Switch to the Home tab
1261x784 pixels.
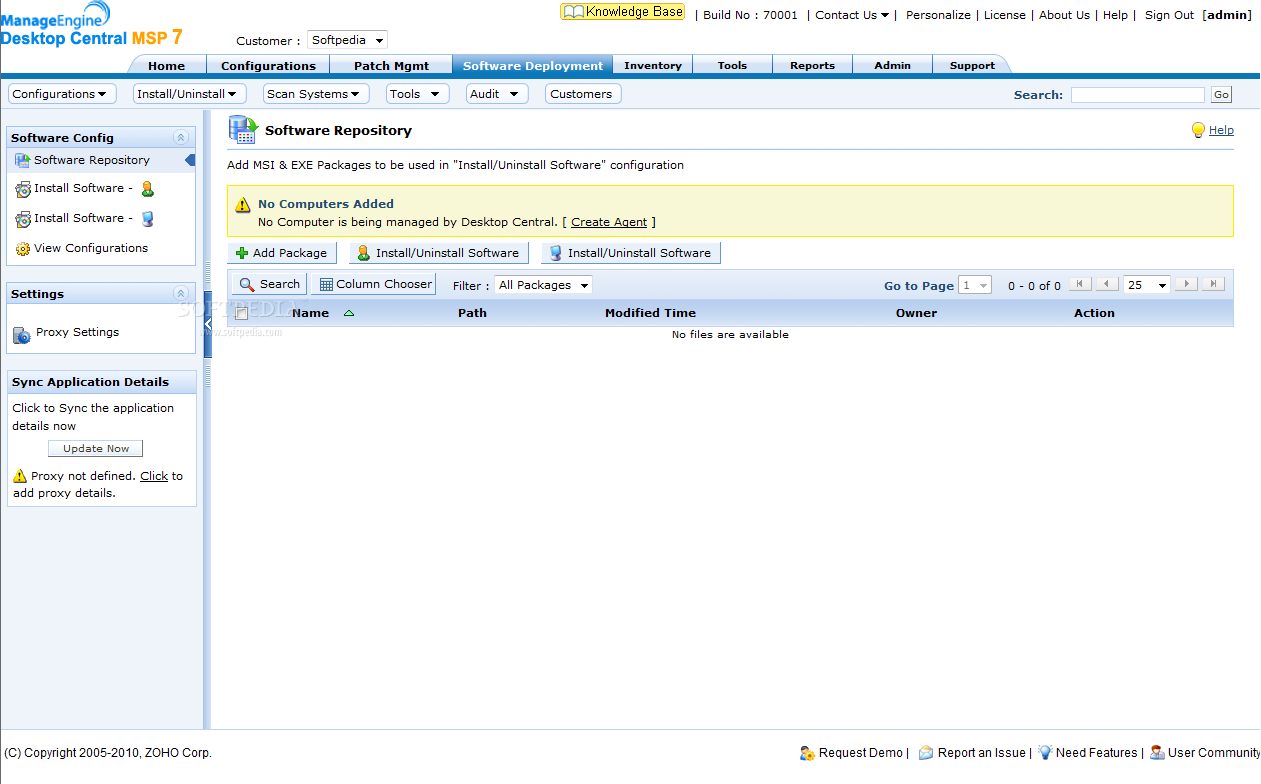(167, 65)
